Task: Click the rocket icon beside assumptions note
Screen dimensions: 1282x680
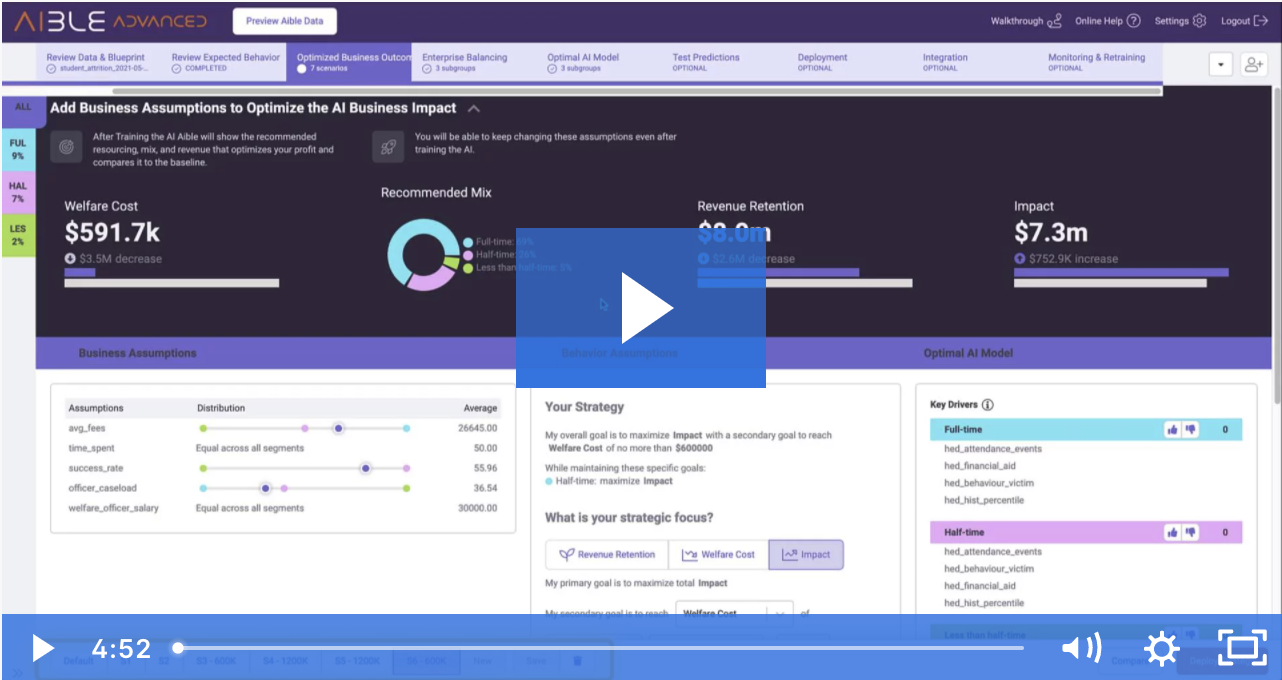Action: pos(387,146)
